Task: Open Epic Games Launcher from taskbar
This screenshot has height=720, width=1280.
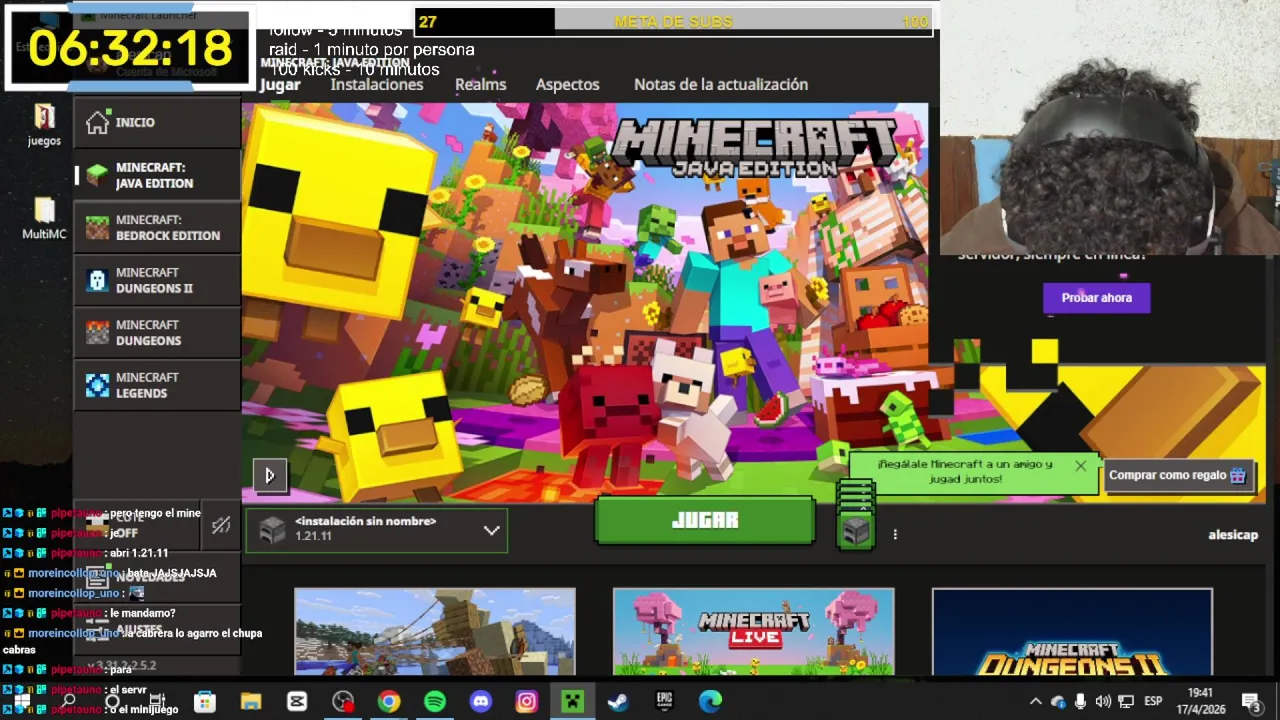Action: pyautogui.click(x=664, y=702)
